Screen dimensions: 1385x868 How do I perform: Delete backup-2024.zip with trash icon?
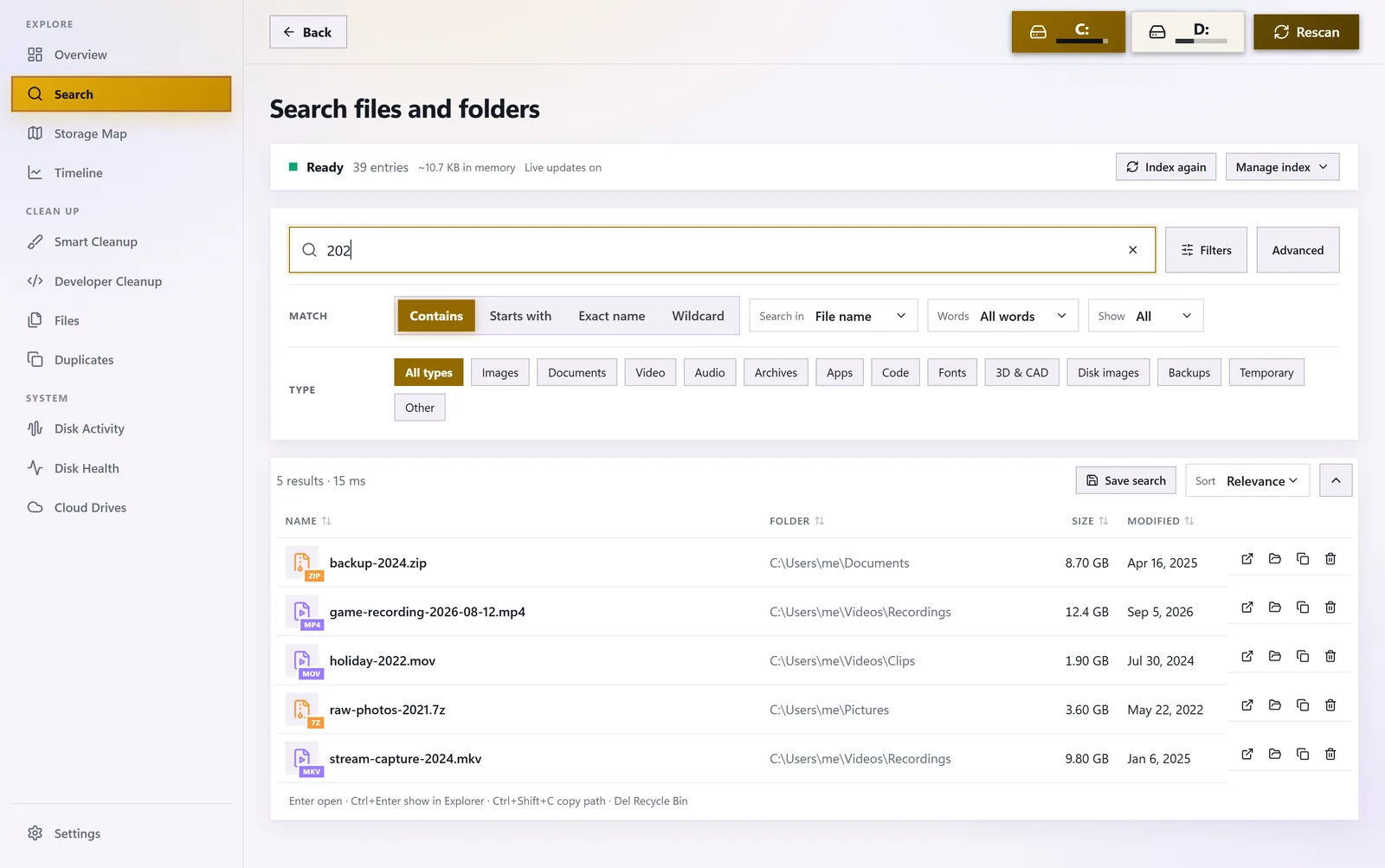pos(1330,559)
